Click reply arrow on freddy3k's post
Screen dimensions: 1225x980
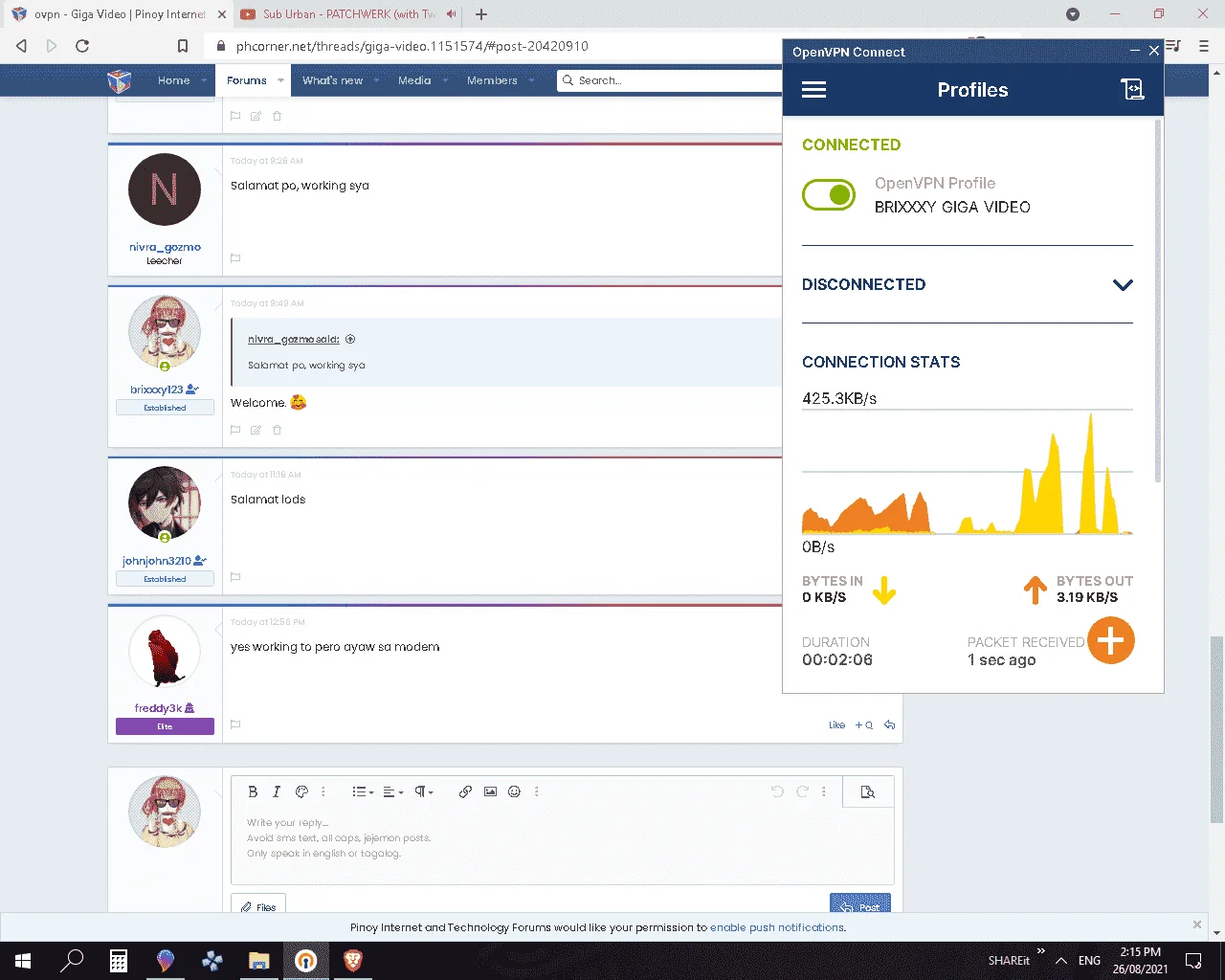click(x=889, y=725)
